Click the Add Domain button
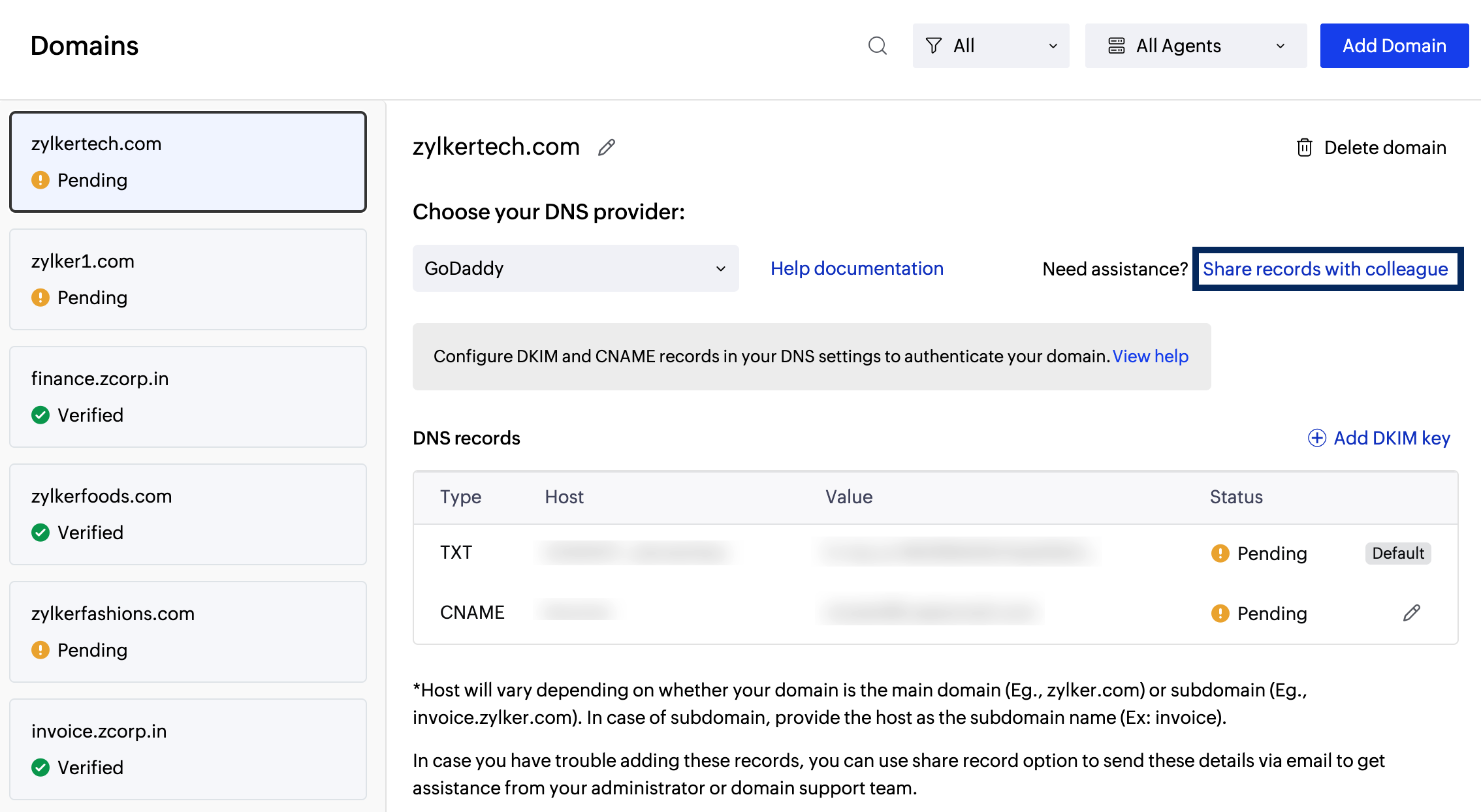Screen dimensions: 1481x812 pyautogui.click(x=1394, y=46)
